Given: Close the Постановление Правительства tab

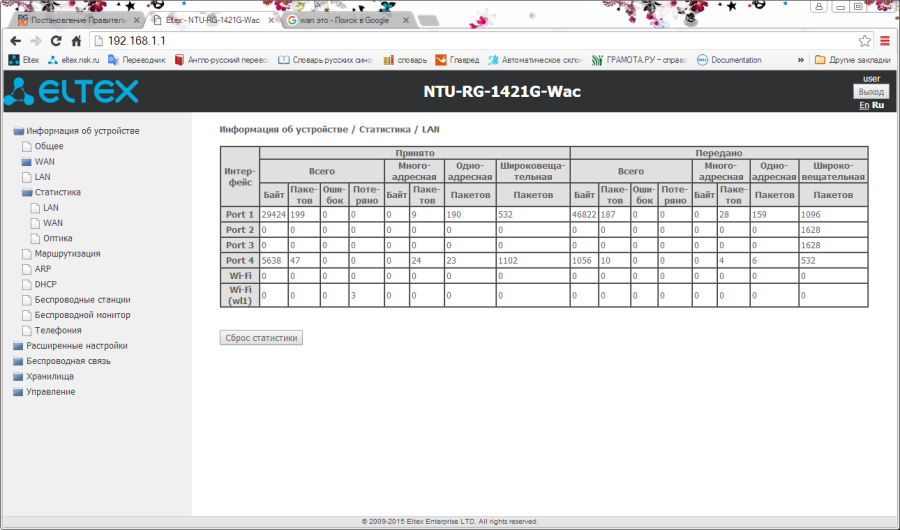Looking at the screenshot, I should pos(137,20).
